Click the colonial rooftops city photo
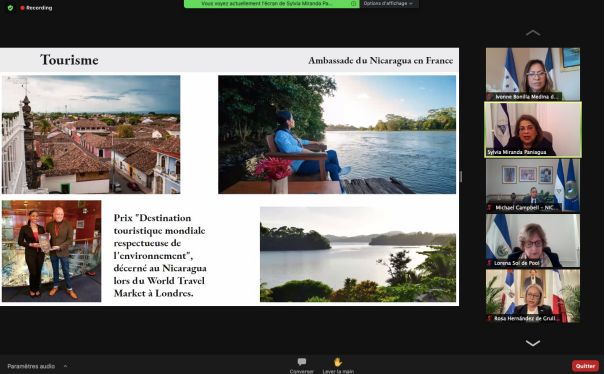 tap(91, 134)
